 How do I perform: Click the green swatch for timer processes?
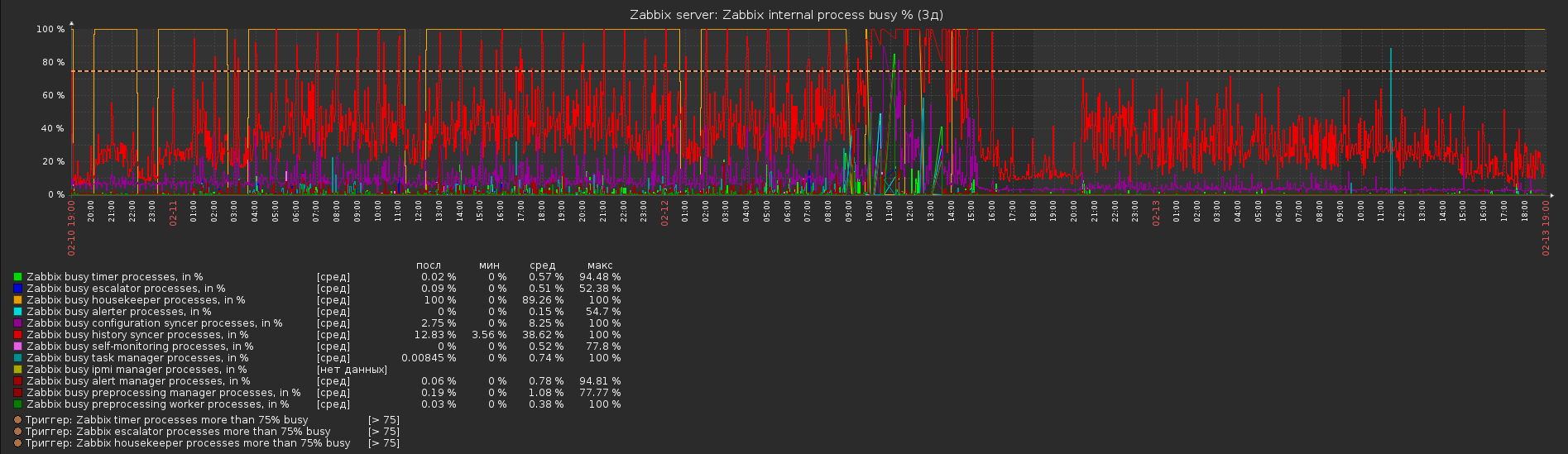(17, 277)
